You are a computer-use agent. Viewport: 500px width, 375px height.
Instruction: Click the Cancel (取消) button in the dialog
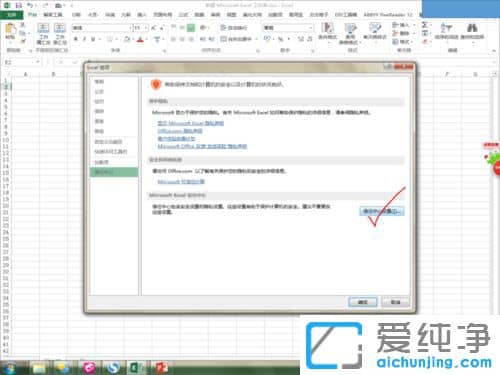click(x=395, y=302)
